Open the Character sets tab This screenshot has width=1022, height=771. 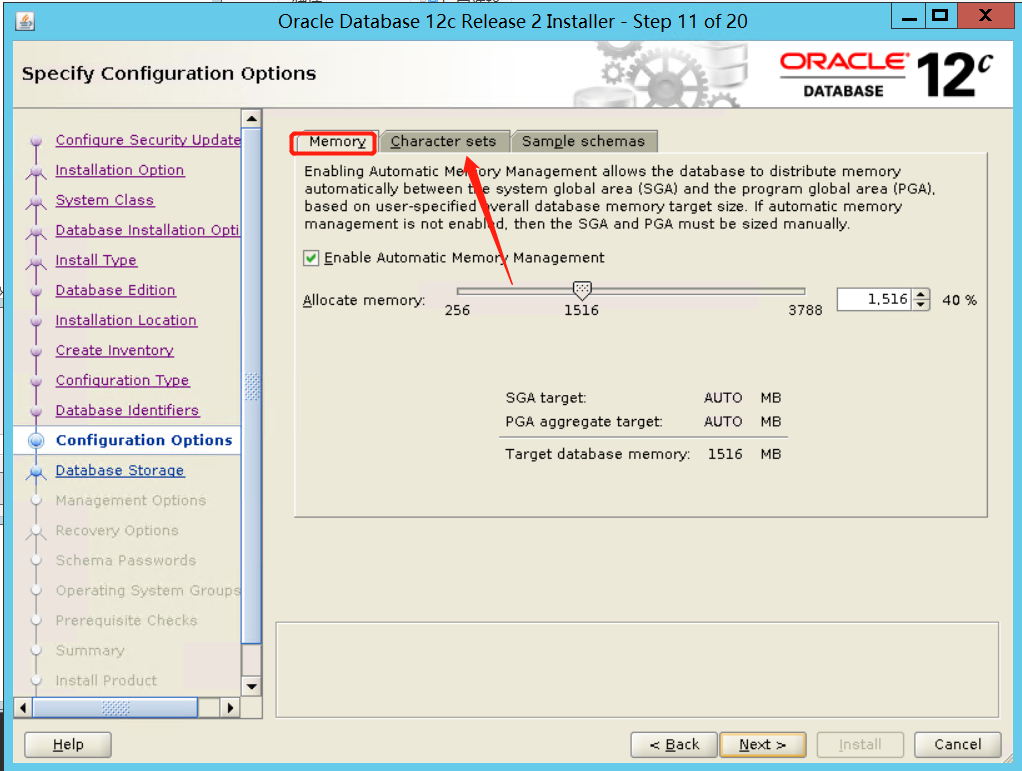pos(443,141)
